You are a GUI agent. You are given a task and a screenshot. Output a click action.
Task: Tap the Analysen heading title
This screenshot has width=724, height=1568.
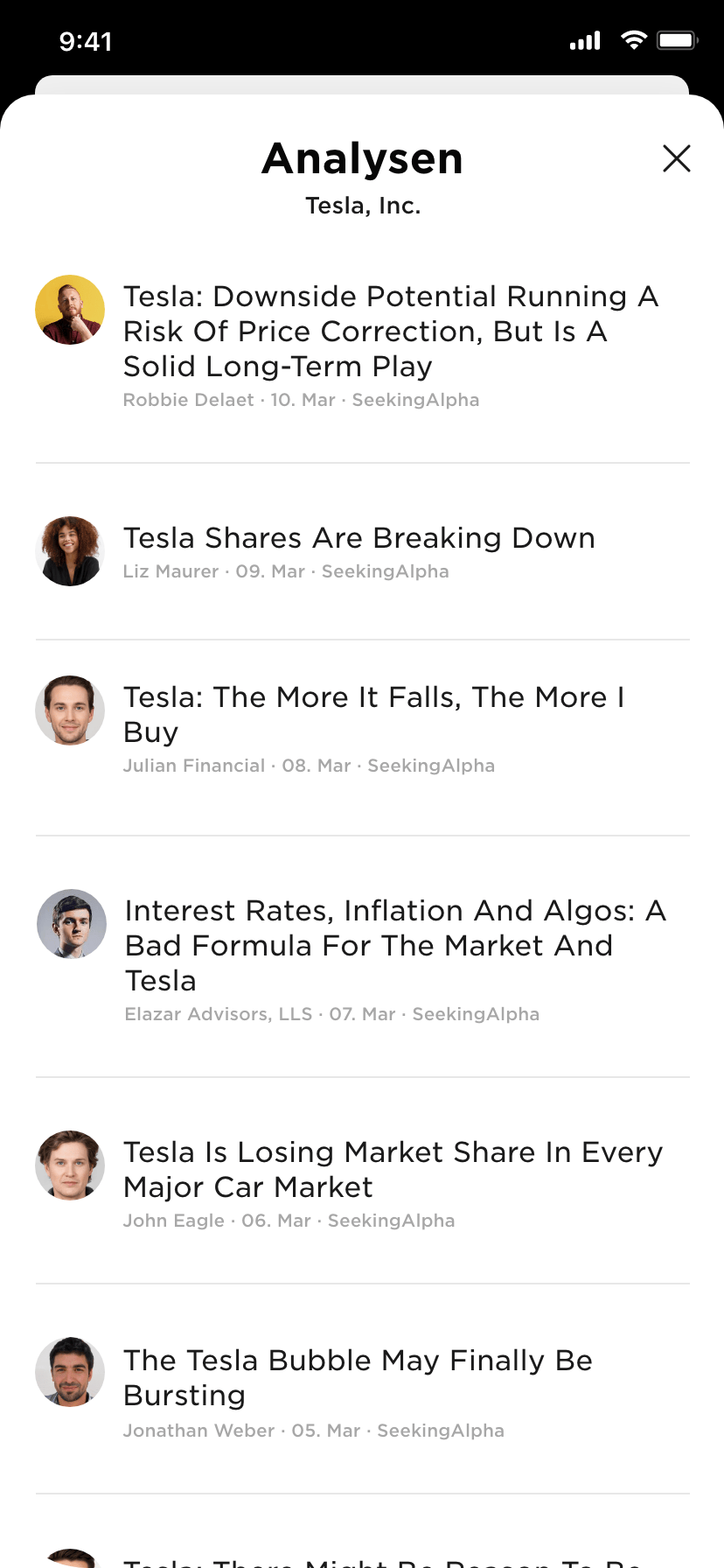[362, 158]
